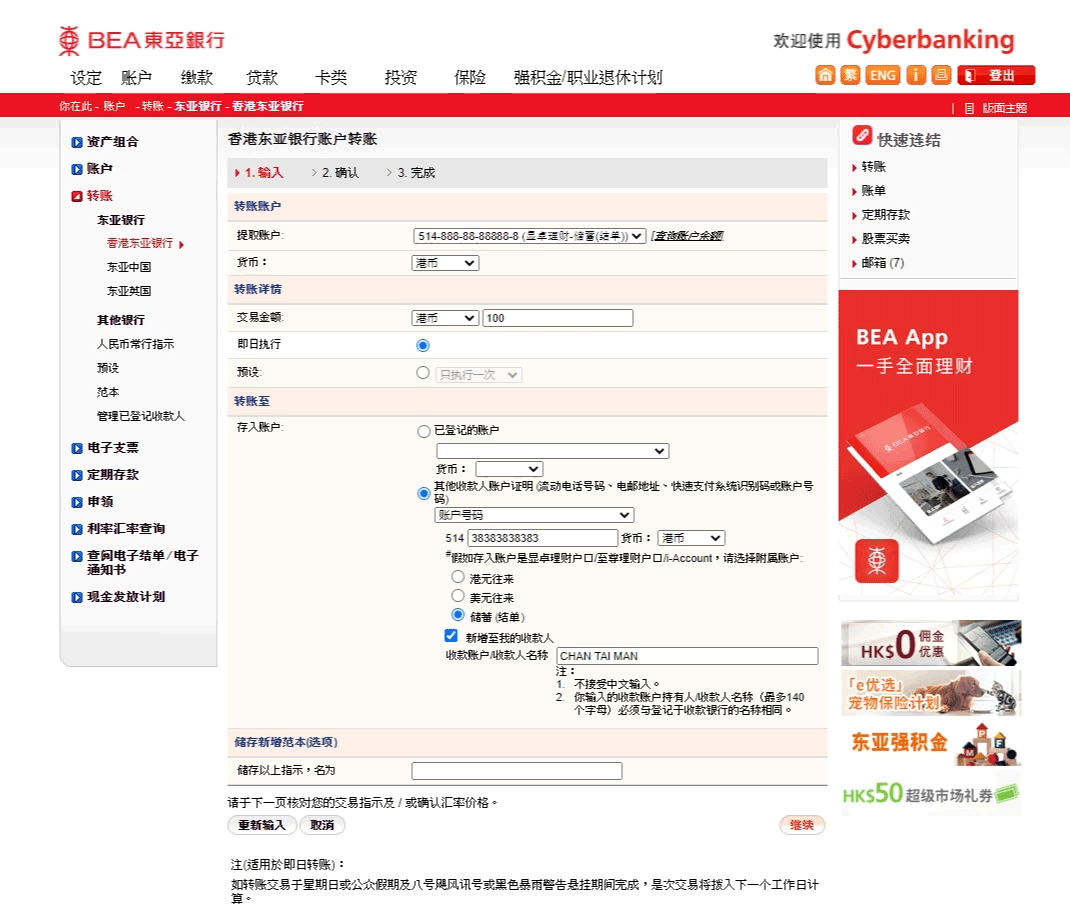Log out with the 登出 button
The width and height of the screenshot is (1070, 920).
point(996,75)
